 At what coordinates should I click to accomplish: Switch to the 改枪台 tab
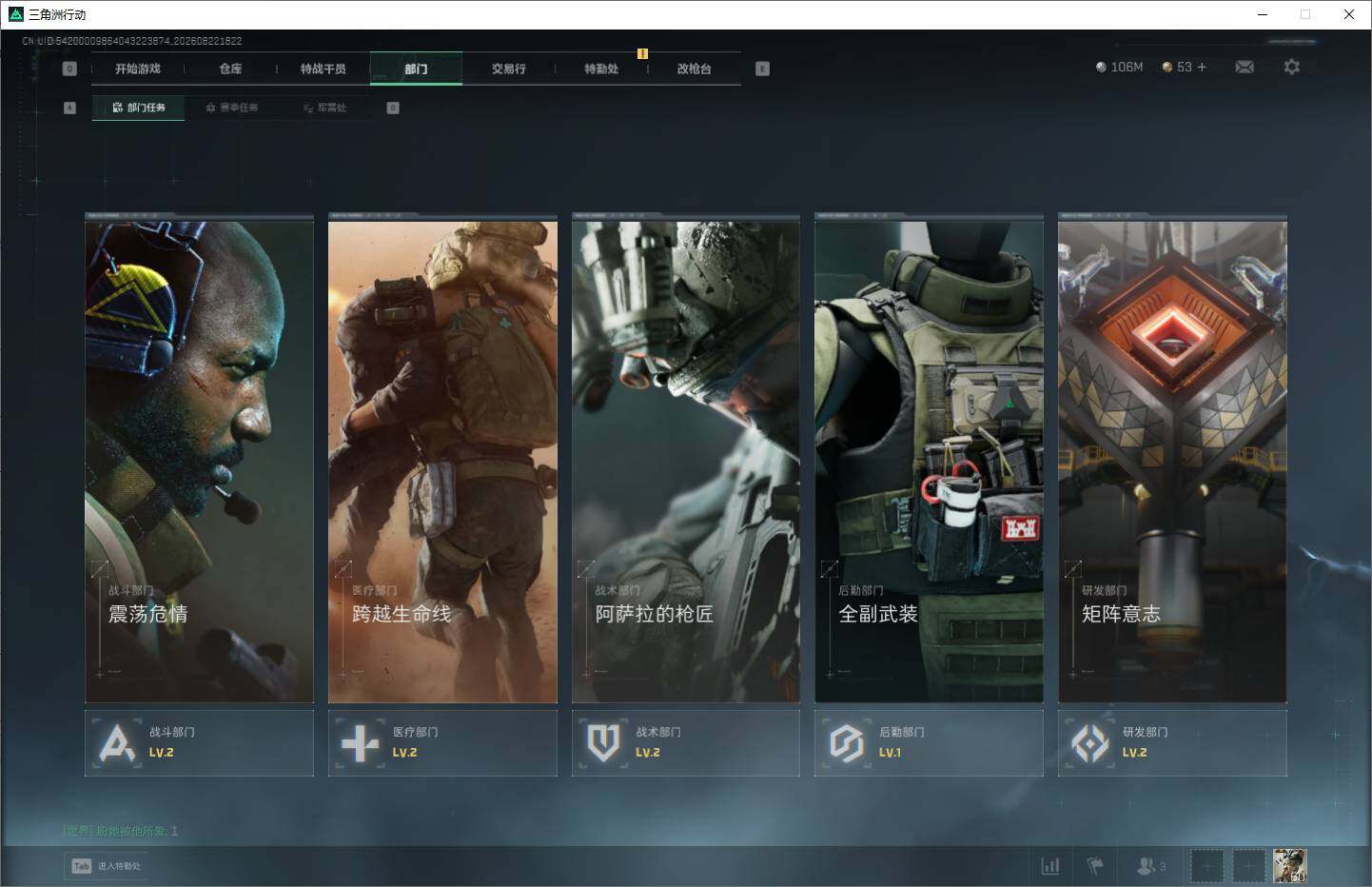(x=694, y=69)
